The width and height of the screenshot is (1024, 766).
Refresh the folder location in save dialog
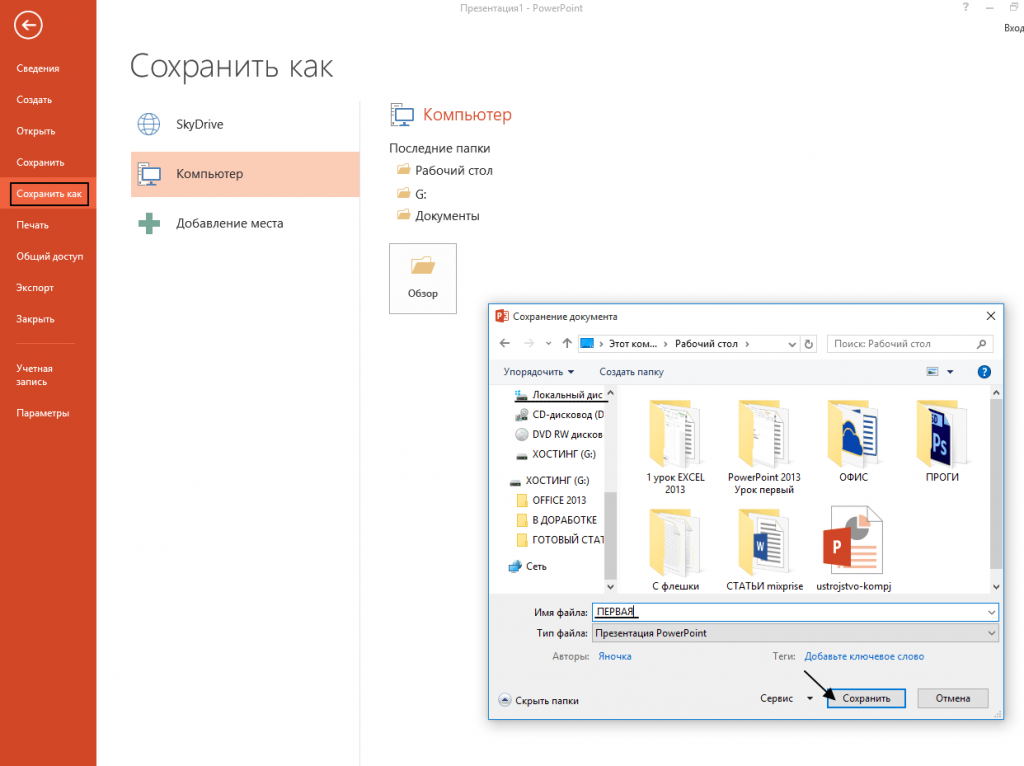[x=808, y=343]
